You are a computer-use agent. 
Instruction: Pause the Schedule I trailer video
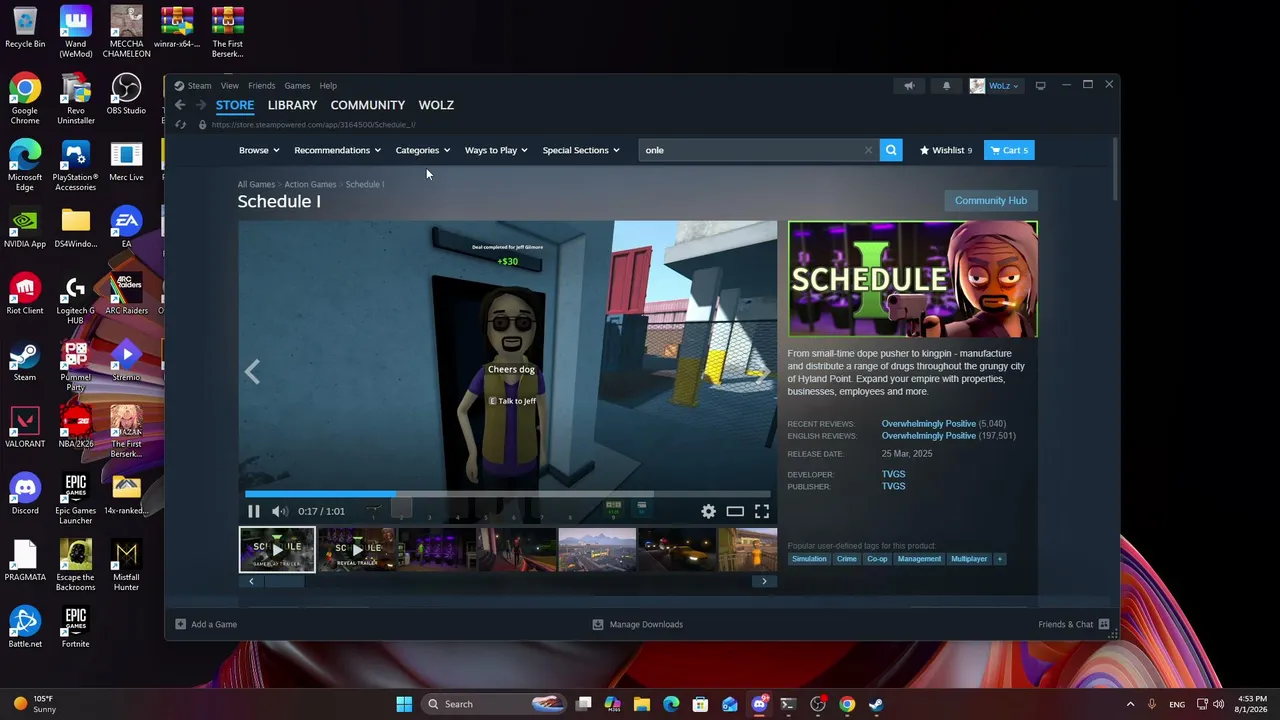coord(254,511)
